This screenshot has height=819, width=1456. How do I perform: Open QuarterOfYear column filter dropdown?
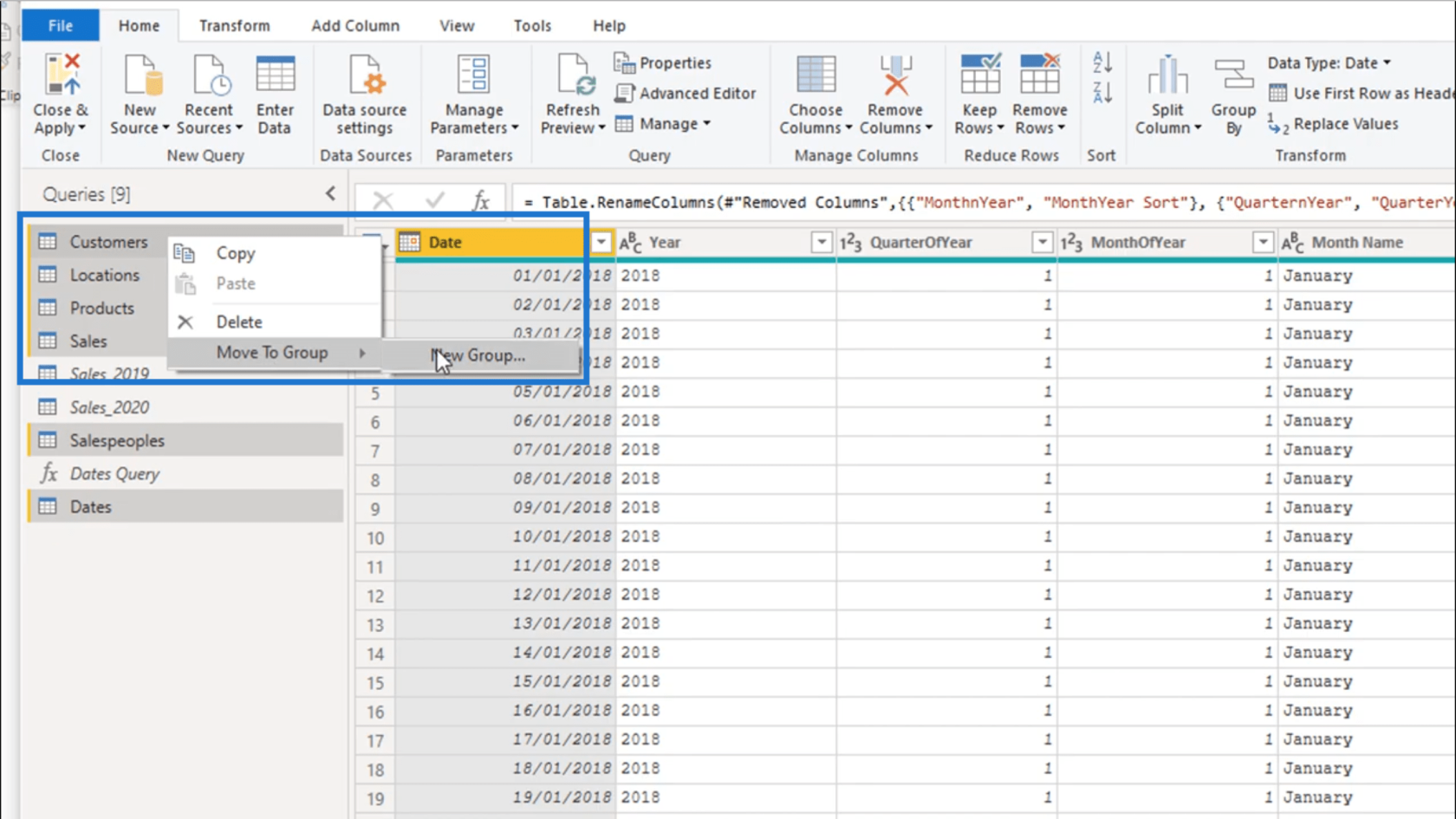[1043, 243]
